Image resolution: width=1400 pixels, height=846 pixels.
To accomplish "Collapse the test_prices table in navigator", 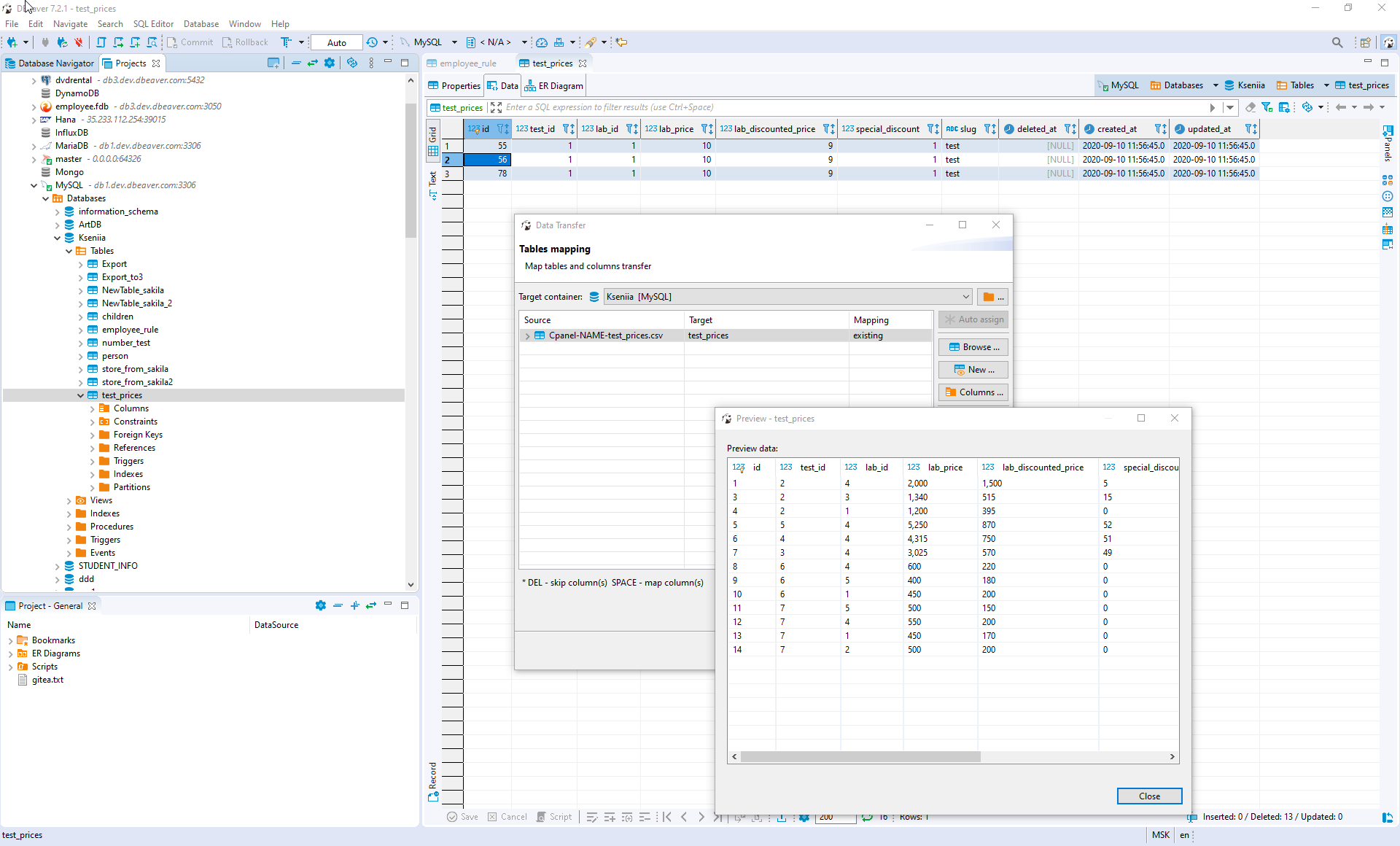I will [81, 395].
